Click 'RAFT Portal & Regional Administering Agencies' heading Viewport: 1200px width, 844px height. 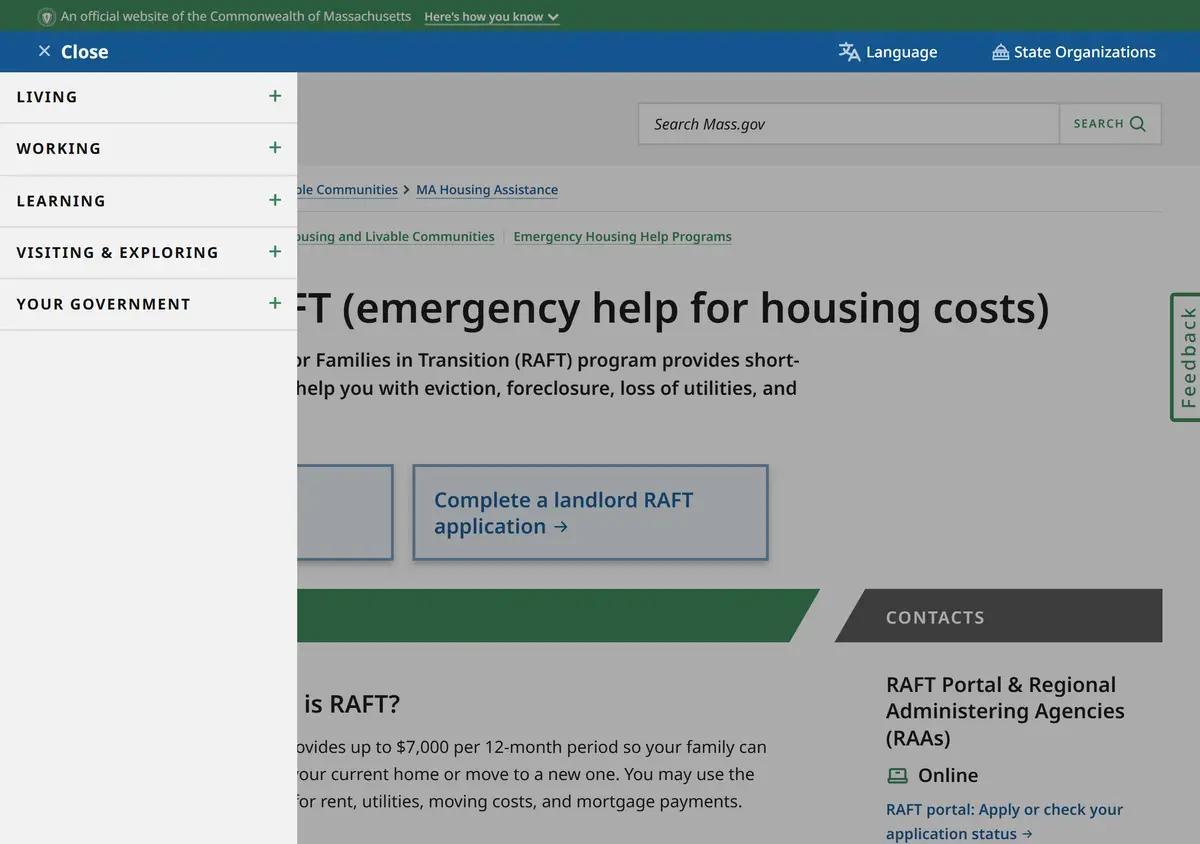(1005, 711)
